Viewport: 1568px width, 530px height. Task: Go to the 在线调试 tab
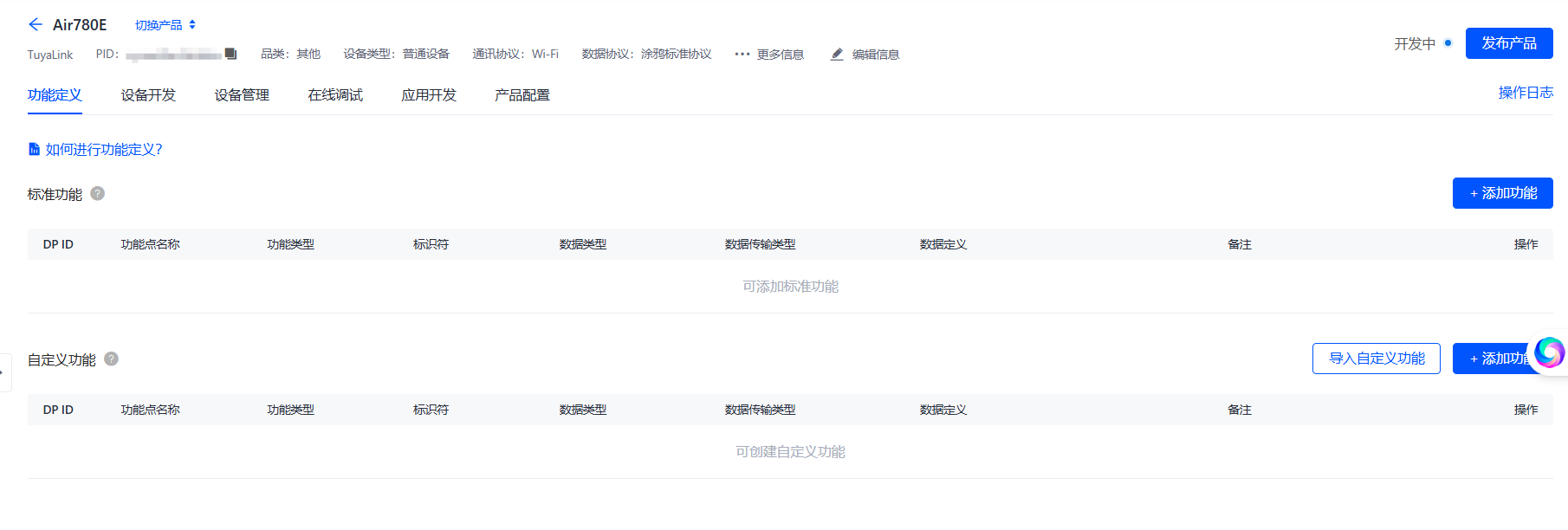(x=335, y=95)
